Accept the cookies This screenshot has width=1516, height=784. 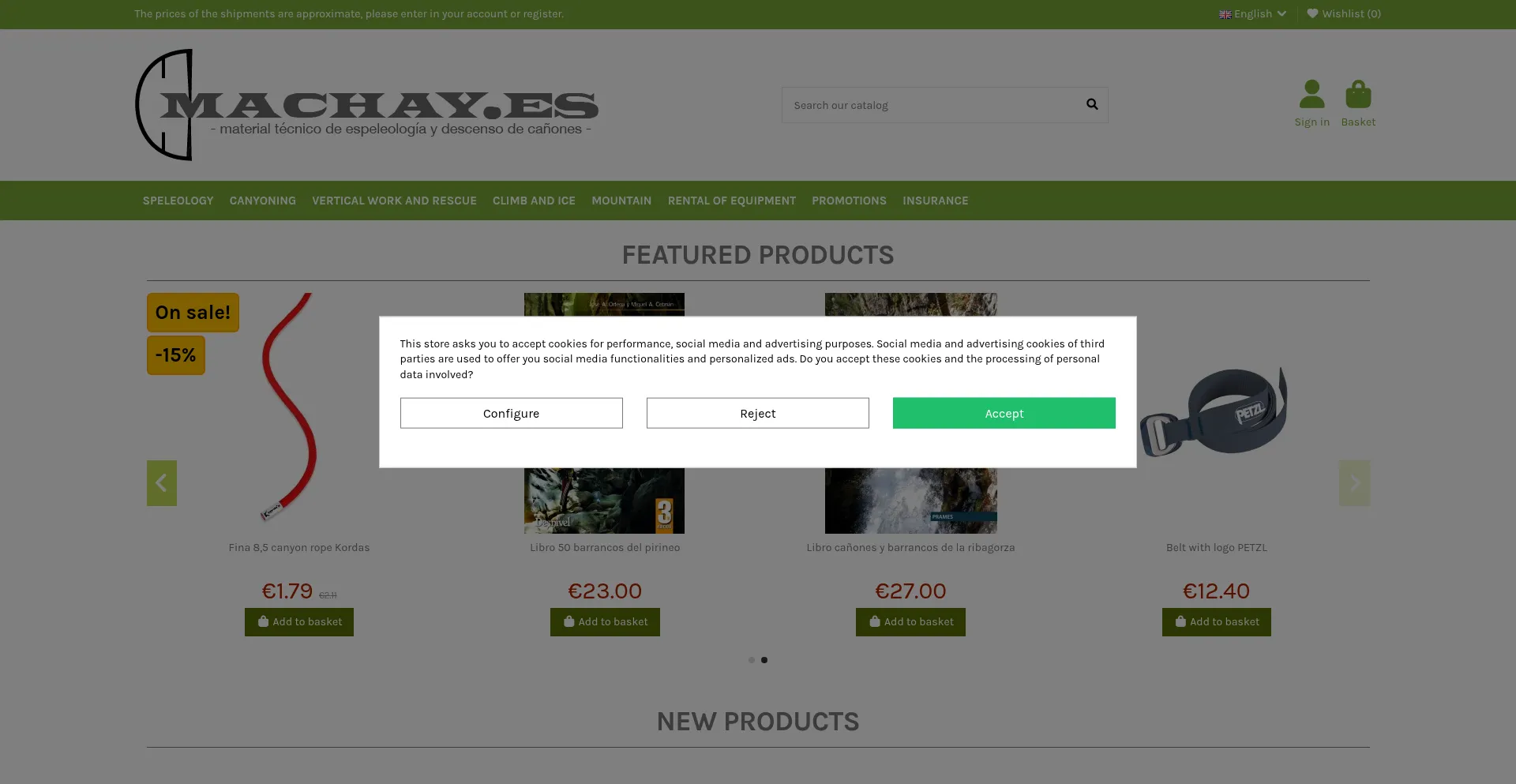1004,413
